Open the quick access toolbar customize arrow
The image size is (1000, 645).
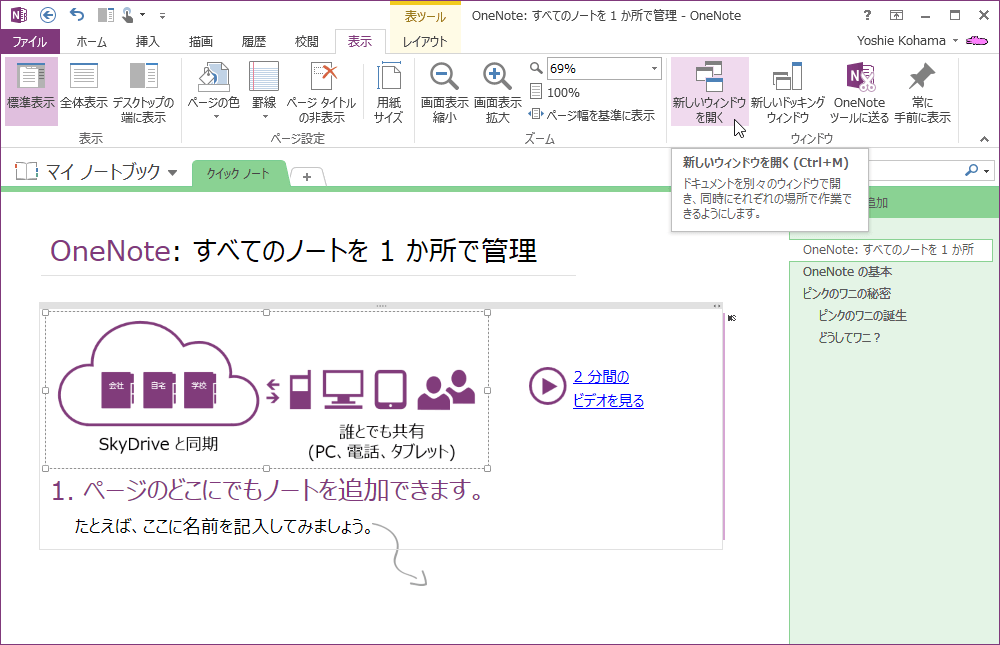(x=163, y=15)
